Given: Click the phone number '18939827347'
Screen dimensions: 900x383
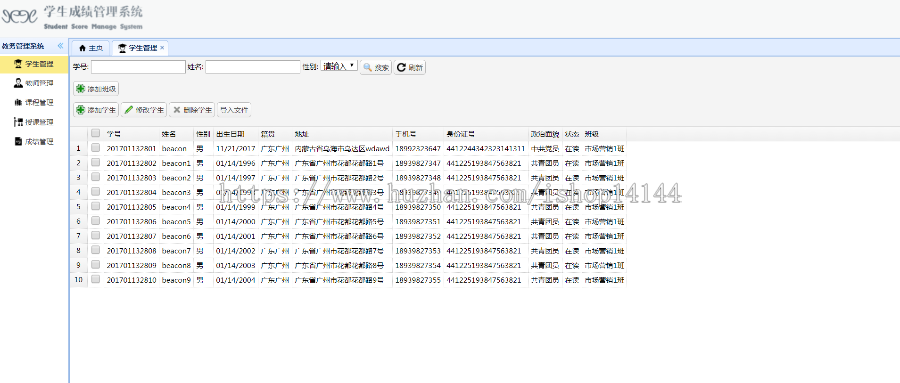Looking at the screenshot, I should (x=418, y=163).
